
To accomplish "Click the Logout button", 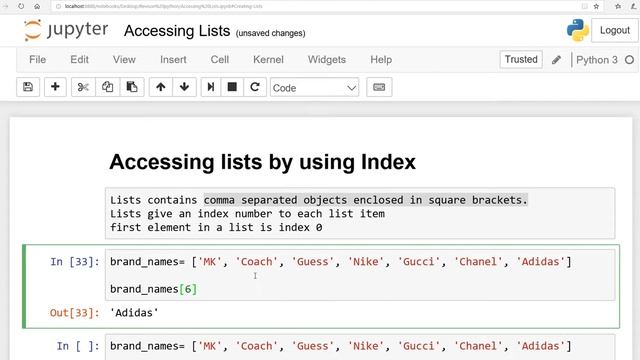I will (614, 31).
